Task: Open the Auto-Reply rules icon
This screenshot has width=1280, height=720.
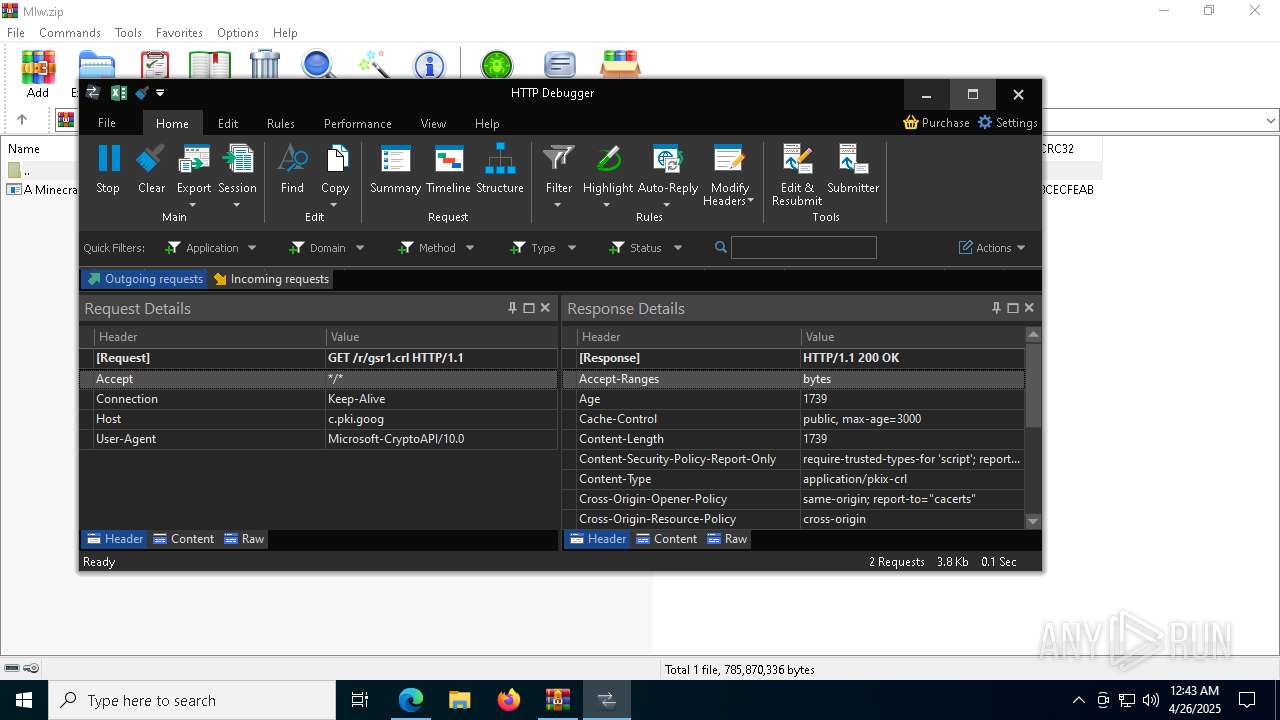Action: pyautogui.click(x=668, y=159)
